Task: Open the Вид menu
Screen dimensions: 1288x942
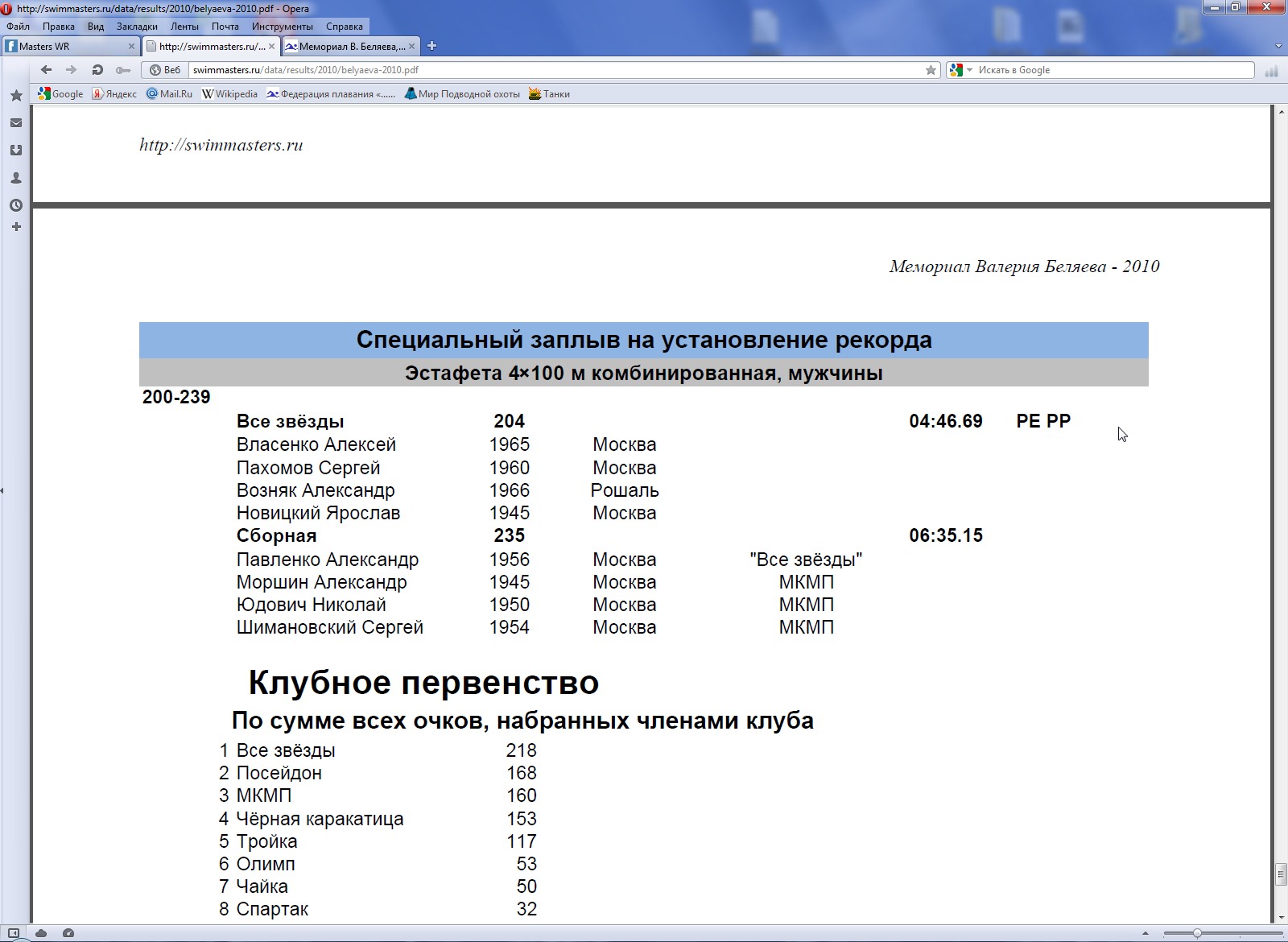Action: coord(96,27)
